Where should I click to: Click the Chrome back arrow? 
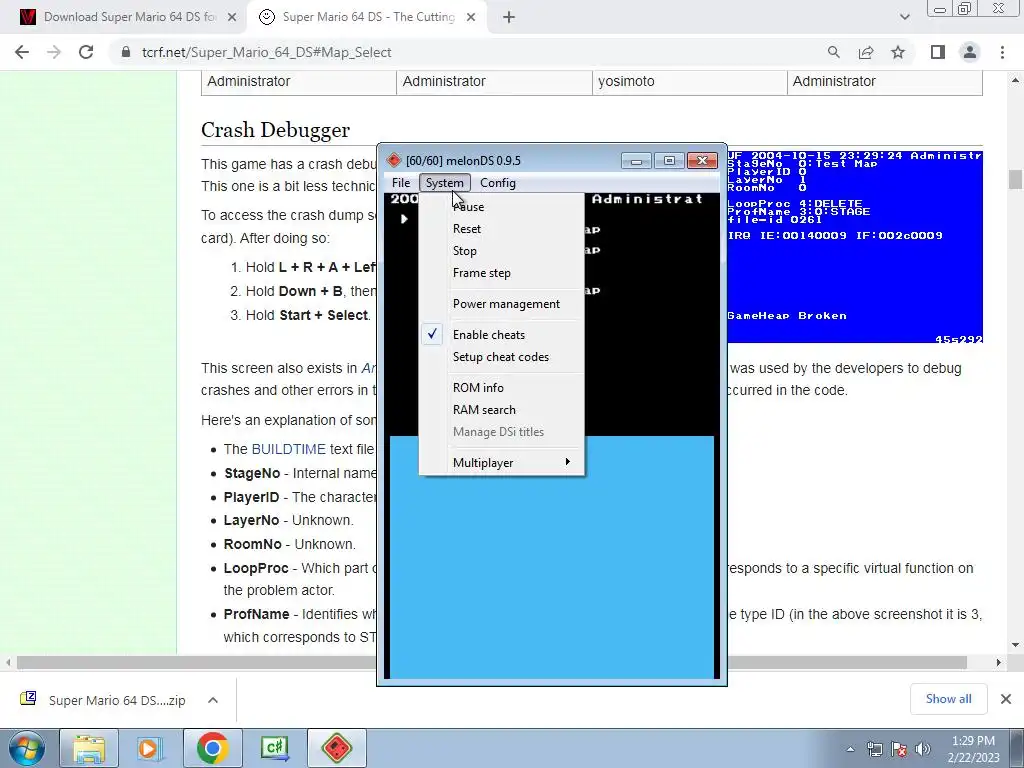(22, 52)
